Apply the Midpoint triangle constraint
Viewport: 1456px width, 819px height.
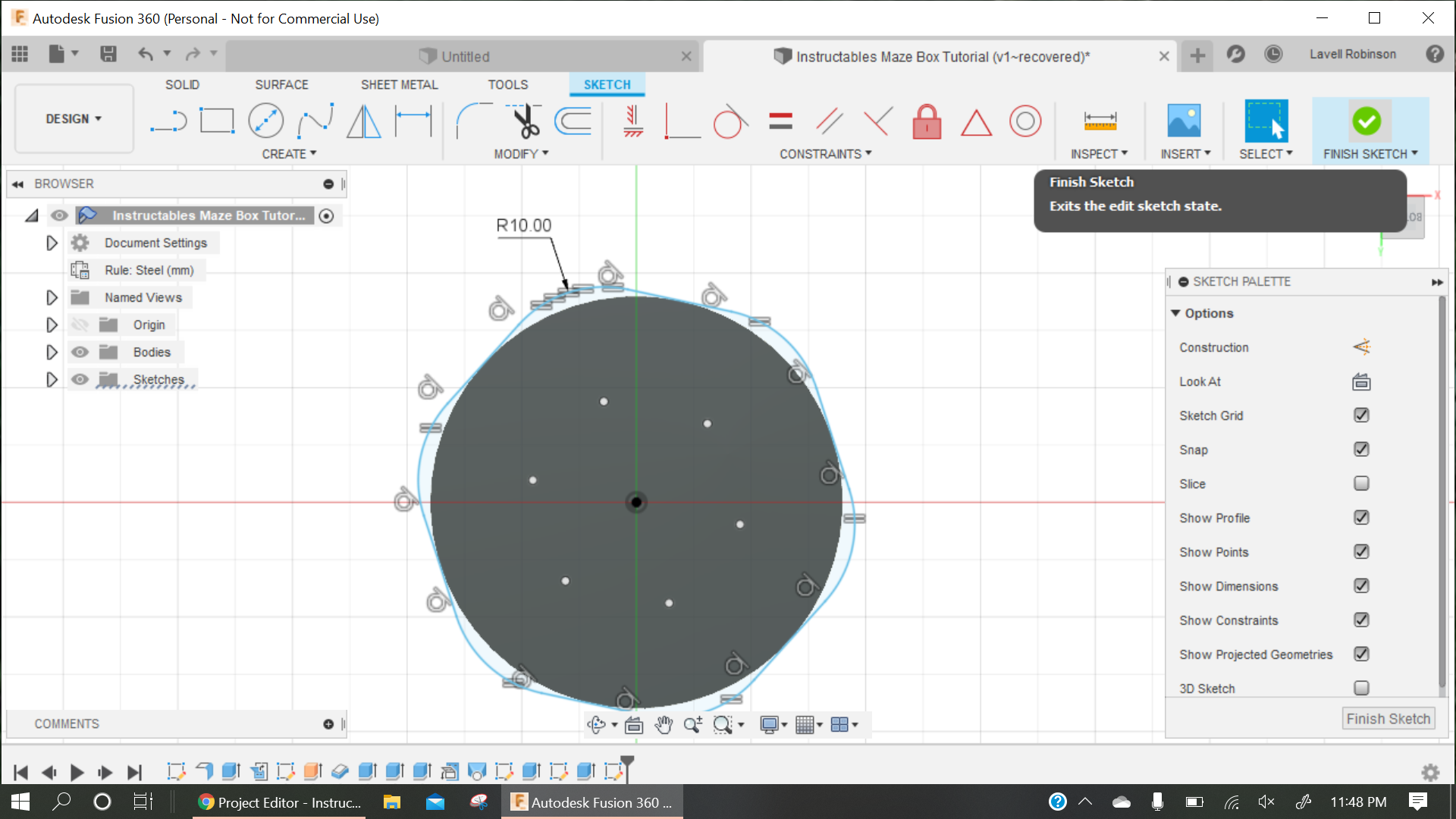pyautogui.click(x=976, y=123)
